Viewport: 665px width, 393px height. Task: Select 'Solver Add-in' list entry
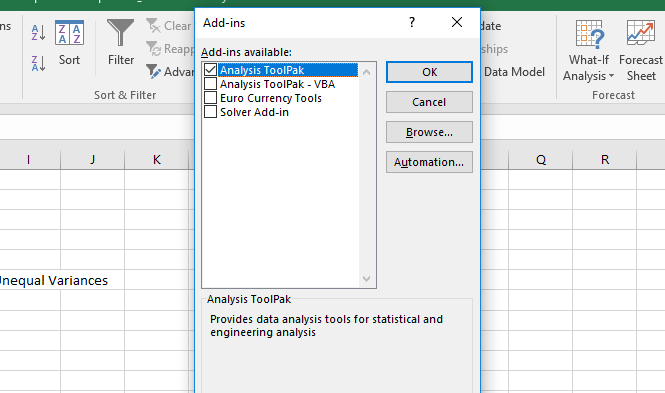tap(254, 112)
